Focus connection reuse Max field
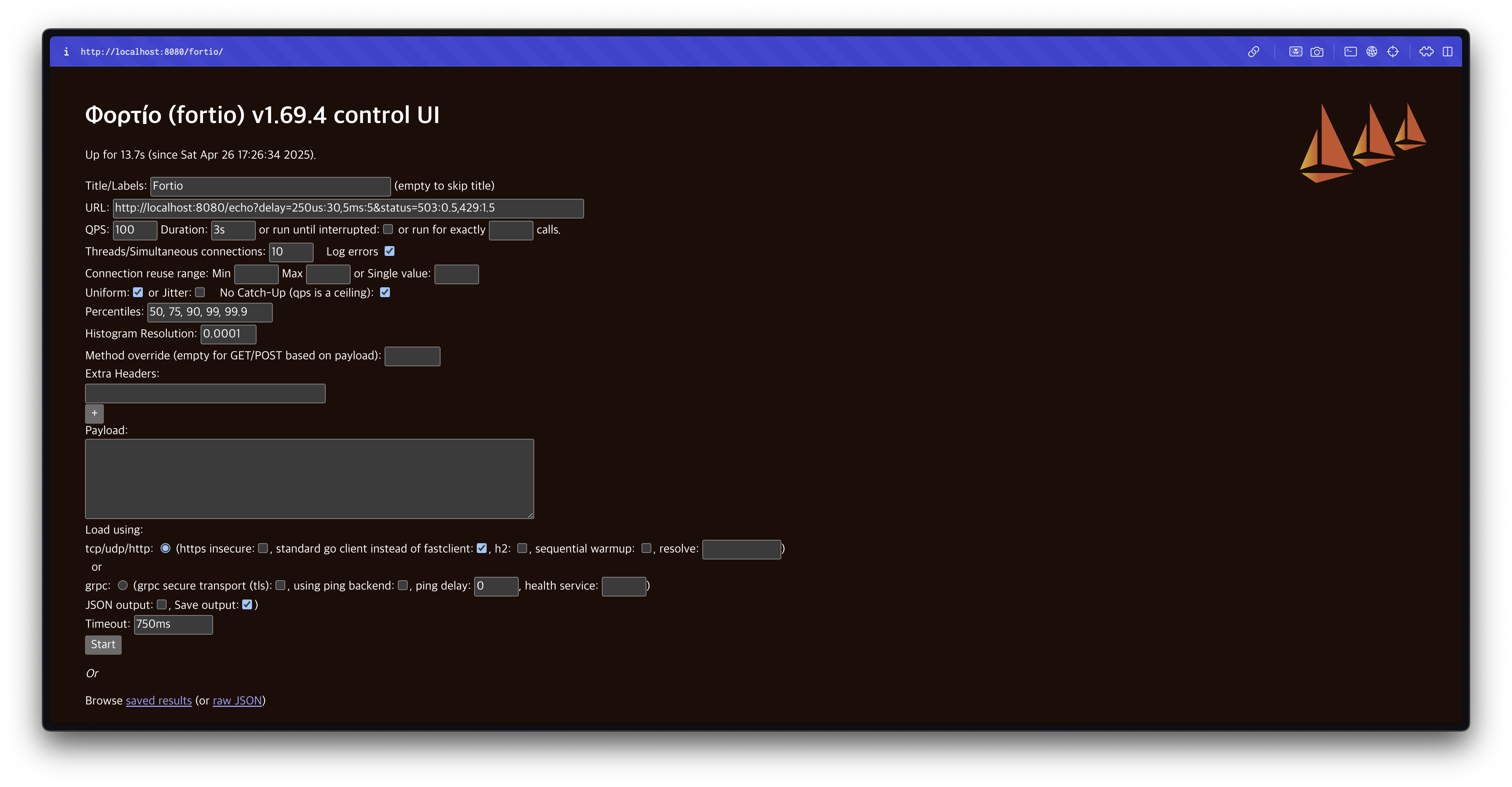The height and width of the screenshot is (787, 1512). tap(328, 274)
